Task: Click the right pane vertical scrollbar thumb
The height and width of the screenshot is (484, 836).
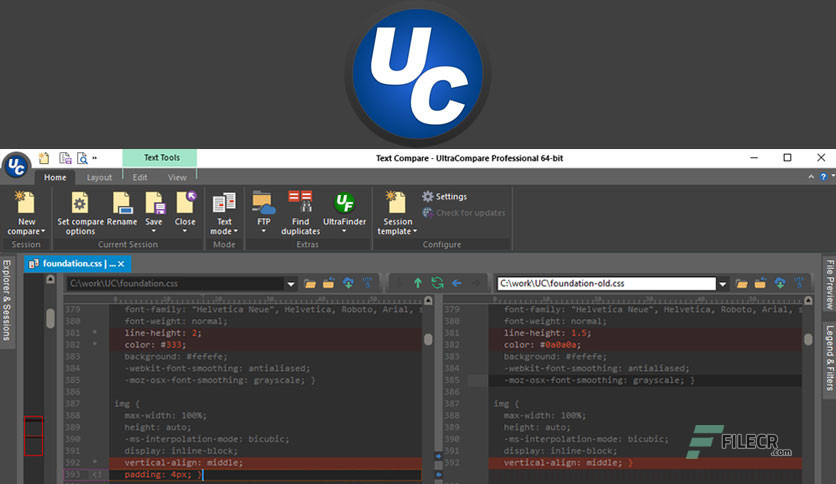Action: click(808, 339)
